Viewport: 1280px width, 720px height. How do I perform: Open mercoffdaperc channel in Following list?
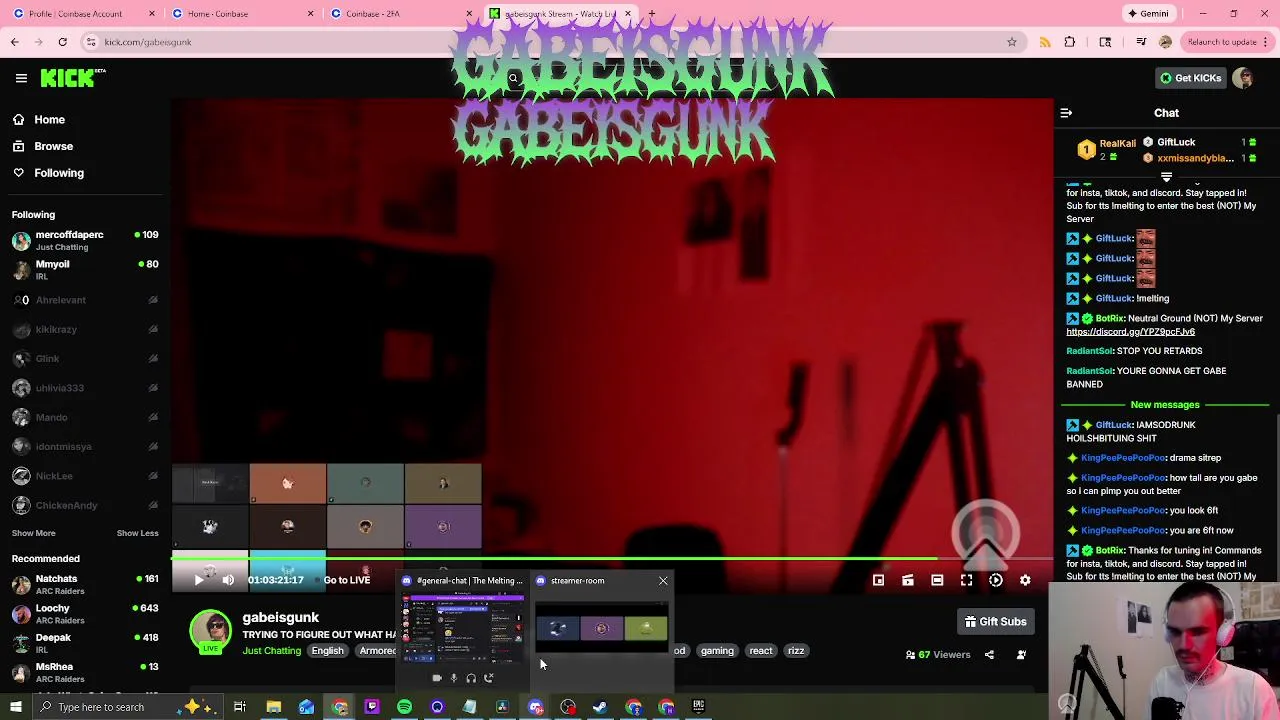click(x=85, y=241)
